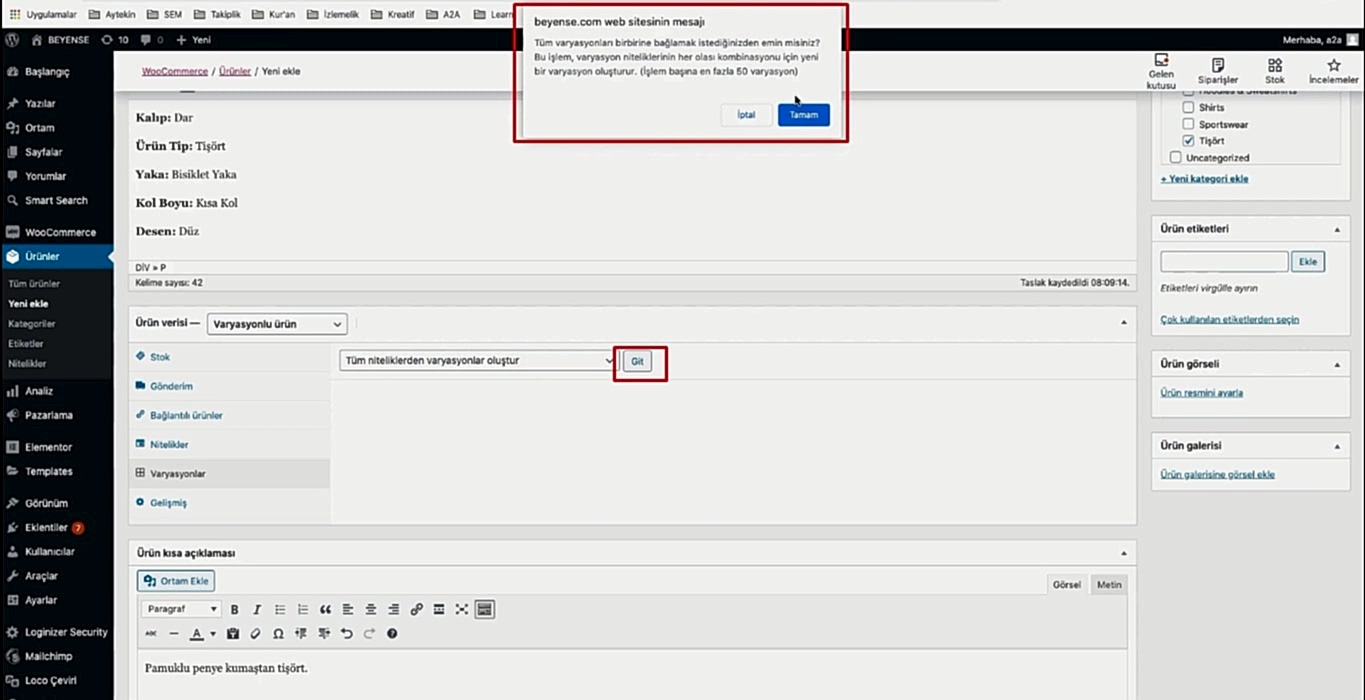Insert the Read More tag
1365x700 pixels.
coord(439,609)
